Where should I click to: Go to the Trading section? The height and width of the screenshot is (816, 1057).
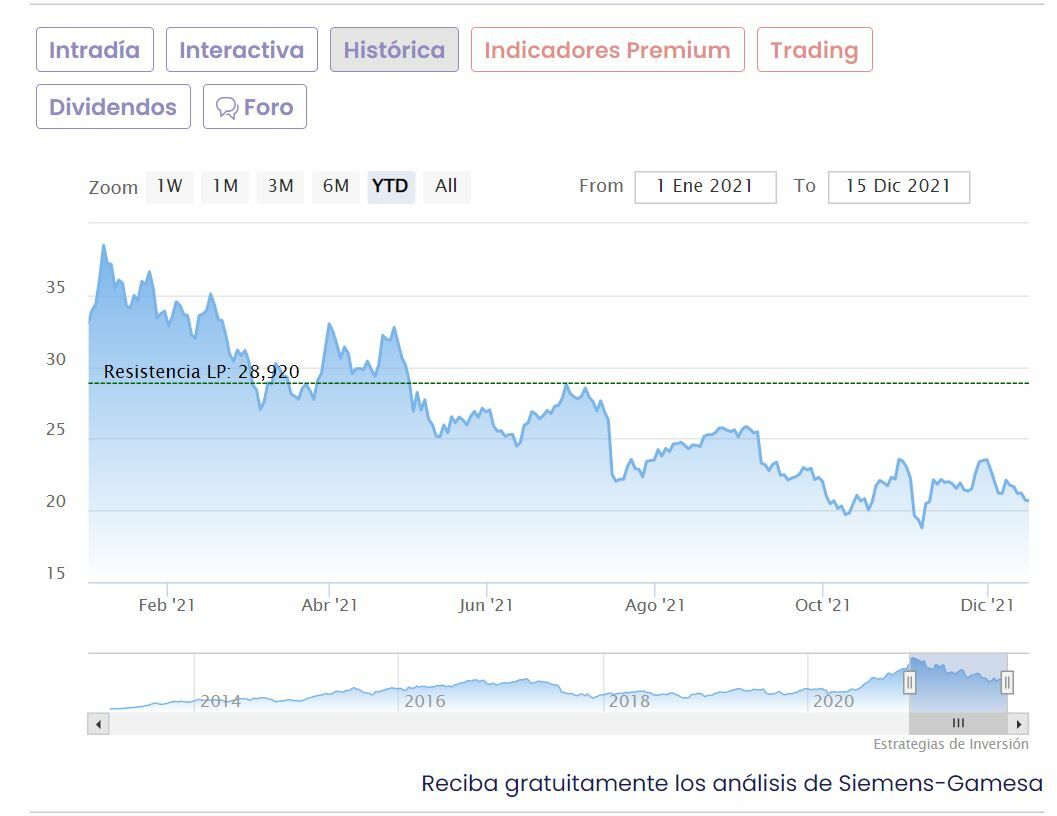(x=814, y=50)
